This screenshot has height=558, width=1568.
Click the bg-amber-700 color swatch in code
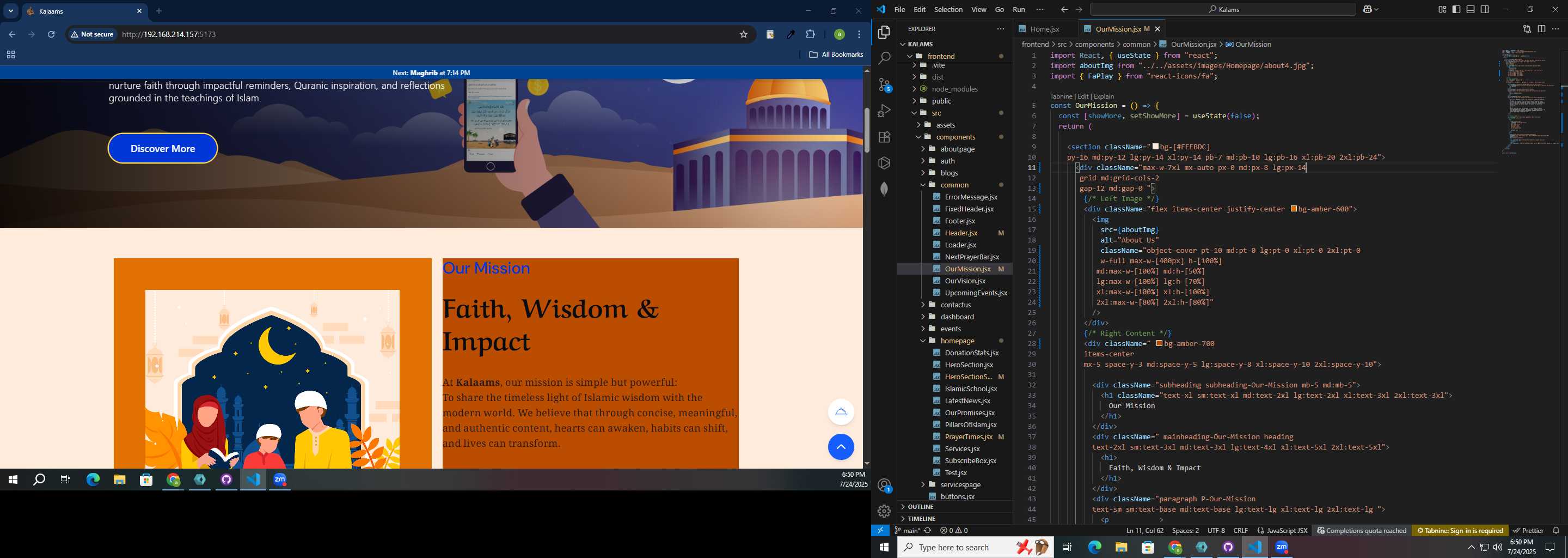(x=1160, y=343)
